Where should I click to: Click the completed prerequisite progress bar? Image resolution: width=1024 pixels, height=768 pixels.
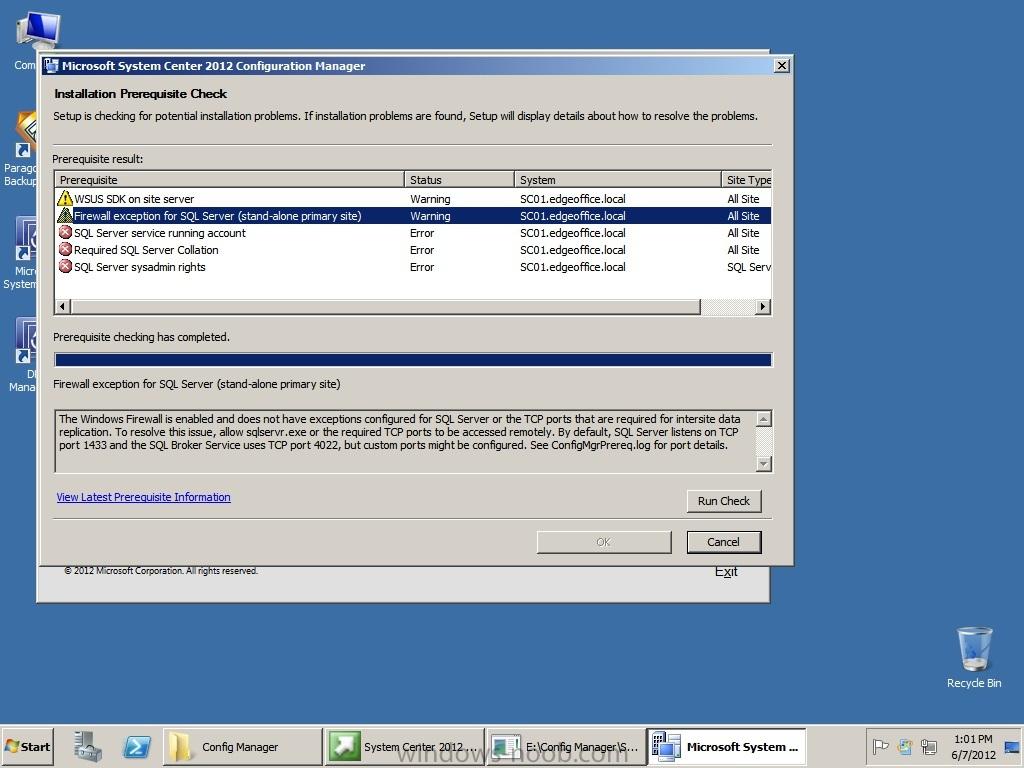point(413,360)
